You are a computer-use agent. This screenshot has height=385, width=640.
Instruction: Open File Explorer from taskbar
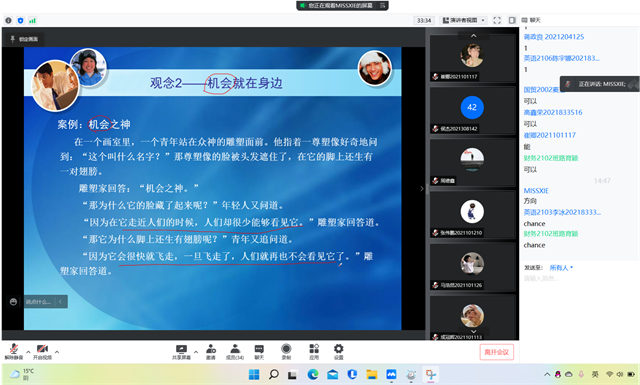coord(371,374)
